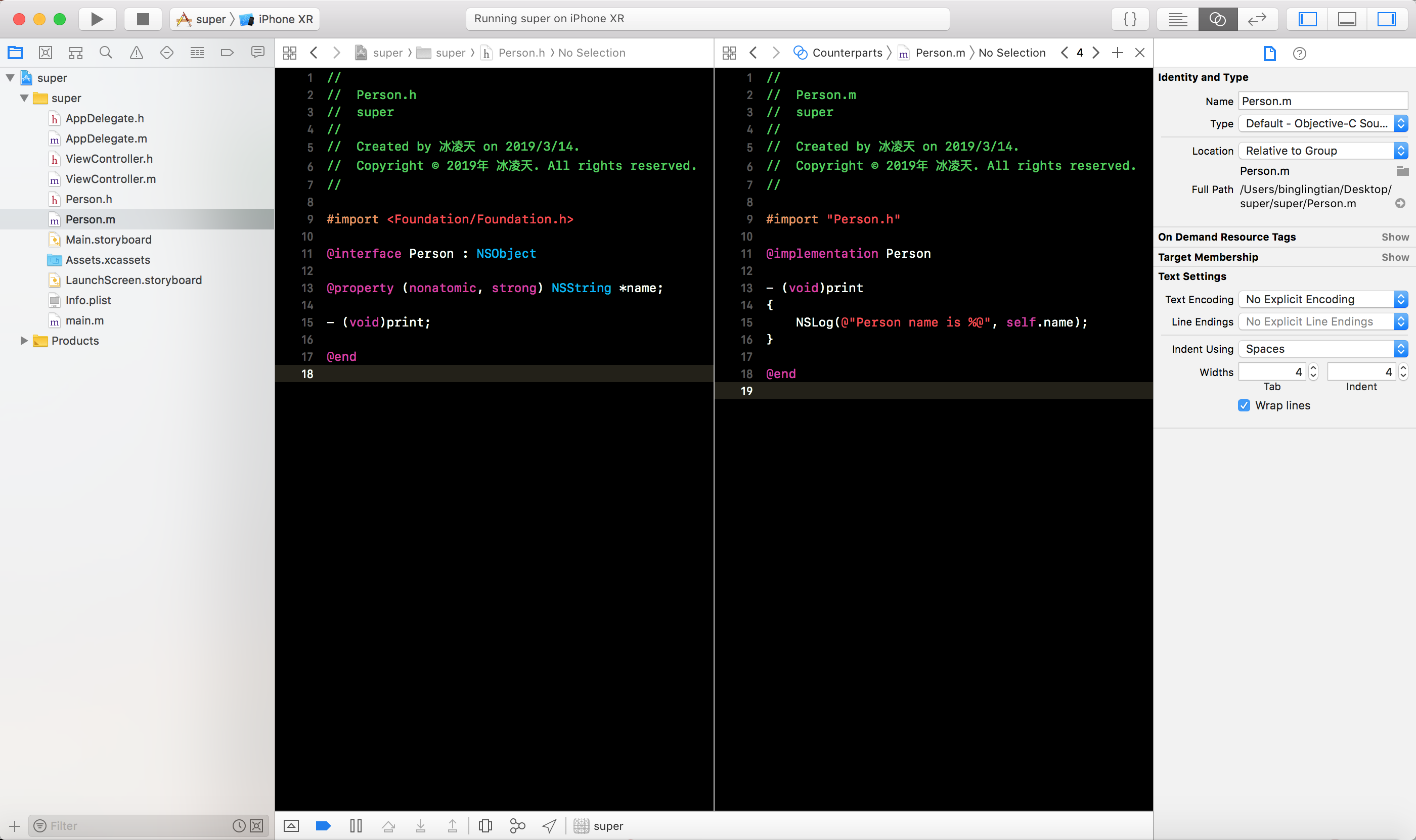Click the Name field containing Person.m

point(1322,101)
